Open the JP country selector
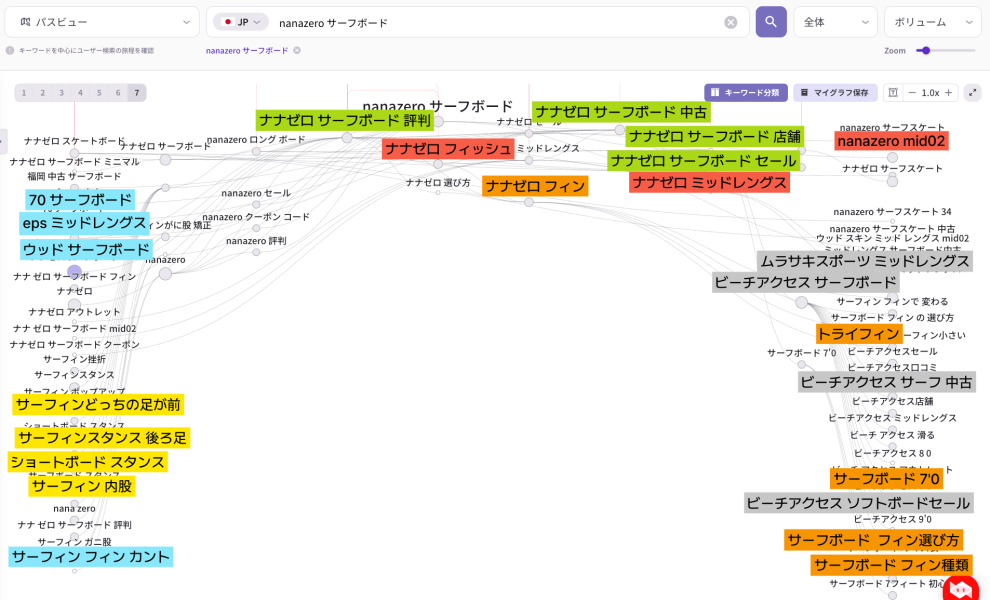The image size is (990, 600). (x=242, y=22)
